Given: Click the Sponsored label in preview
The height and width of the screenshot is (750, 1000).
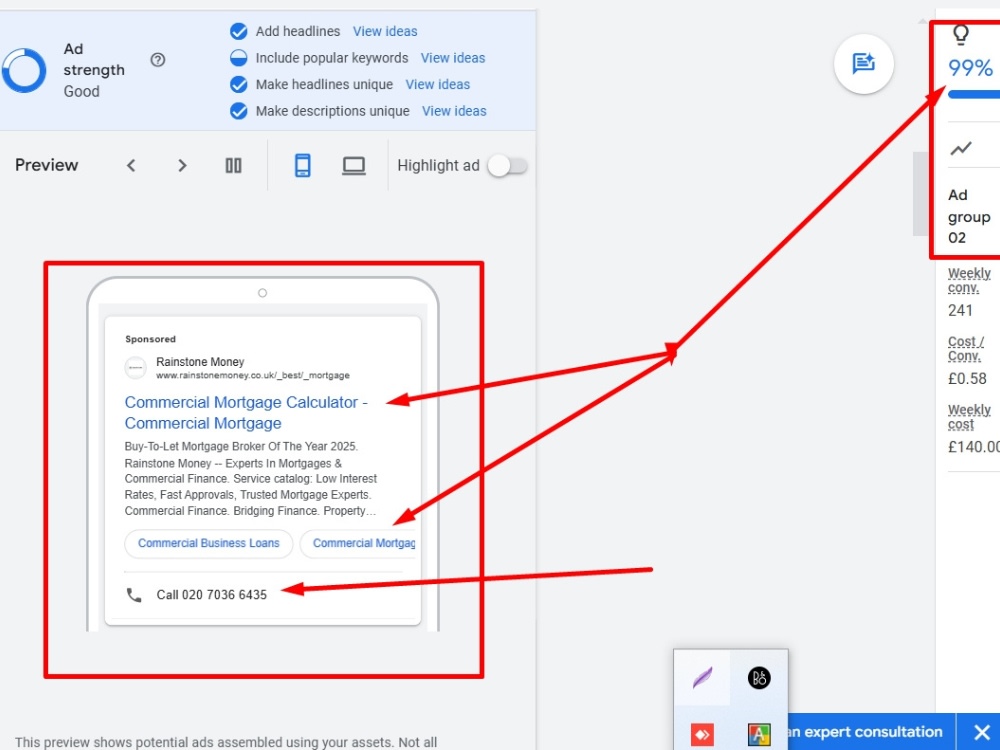Looking at the screenshot, I should click(x=151, y=339).
